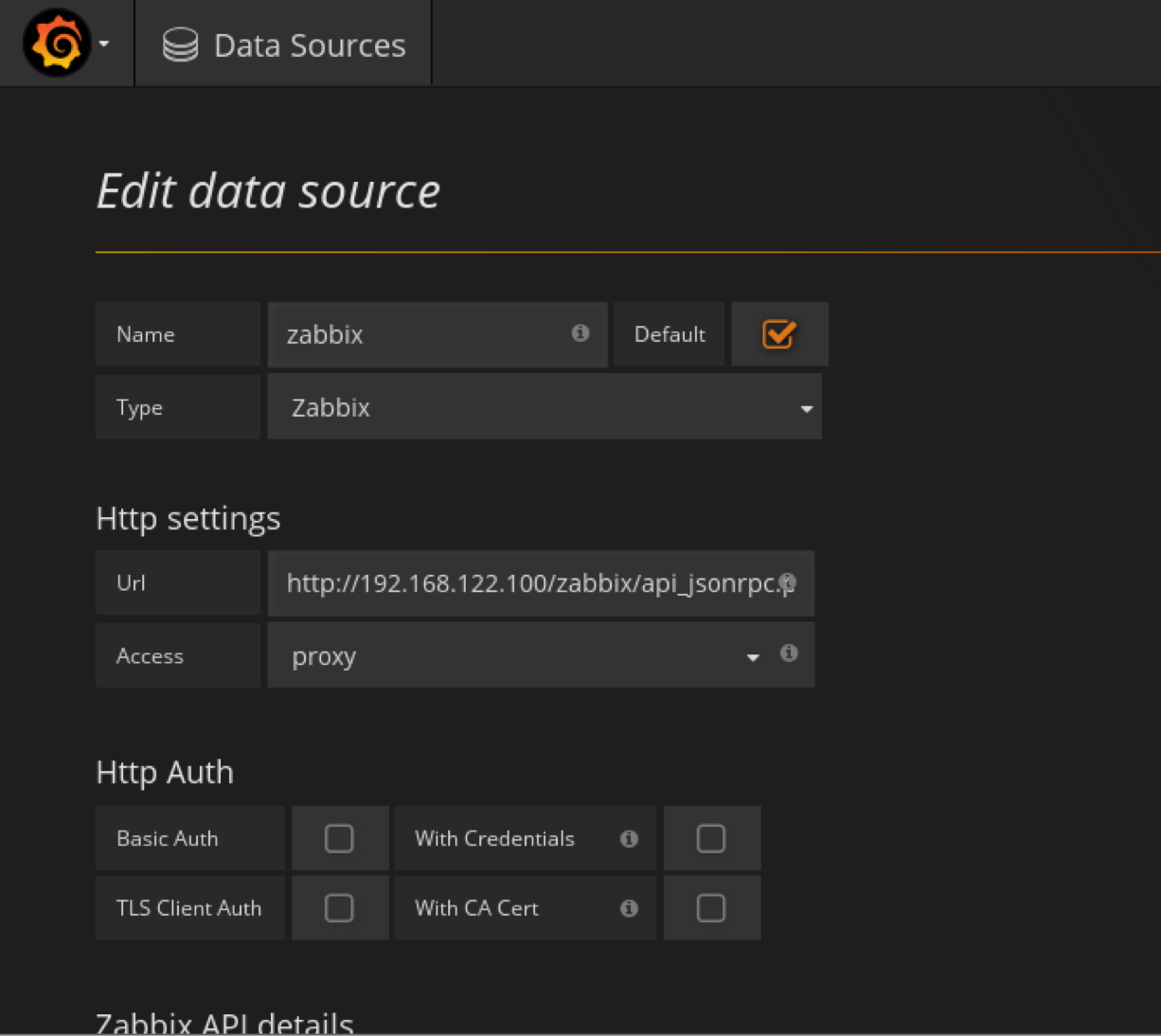This screenshot has height=1036, width=1161.
Task: Click the info icon in Url field
Action: (x=788, y=582)
